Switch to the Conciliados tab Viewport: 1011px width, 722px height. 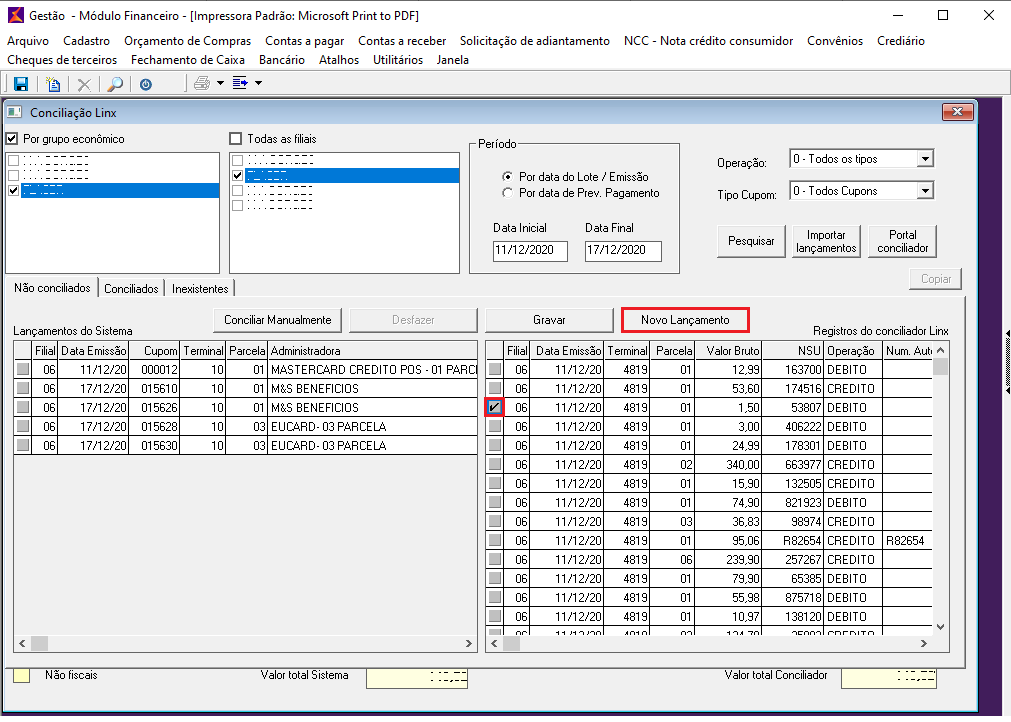coord(131,289)
